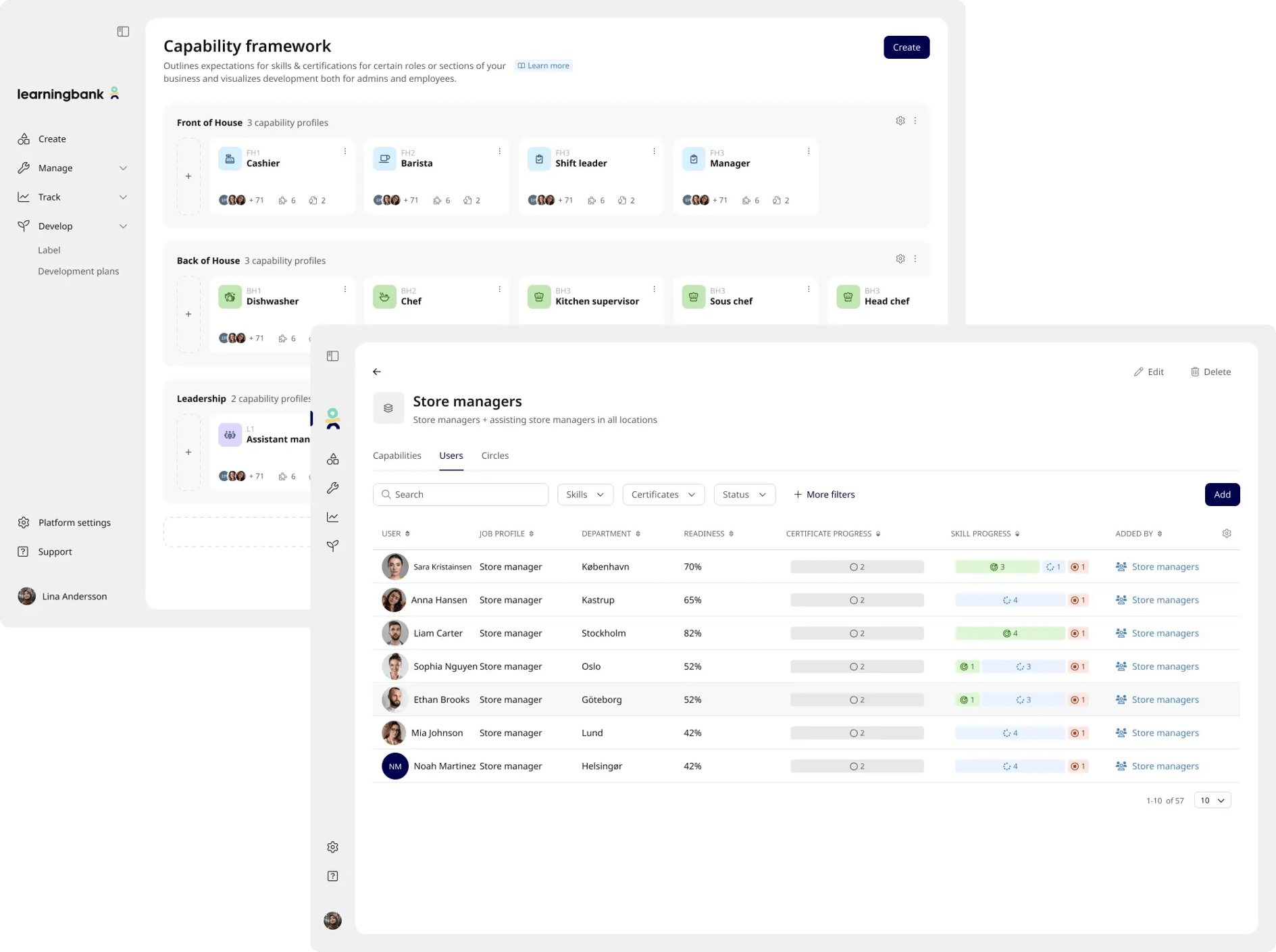The height and width of the screenshot is (952, 1276).
Task: Switch to the Capabilities tab
Action: pyautogui.click(x=397, y=455)
